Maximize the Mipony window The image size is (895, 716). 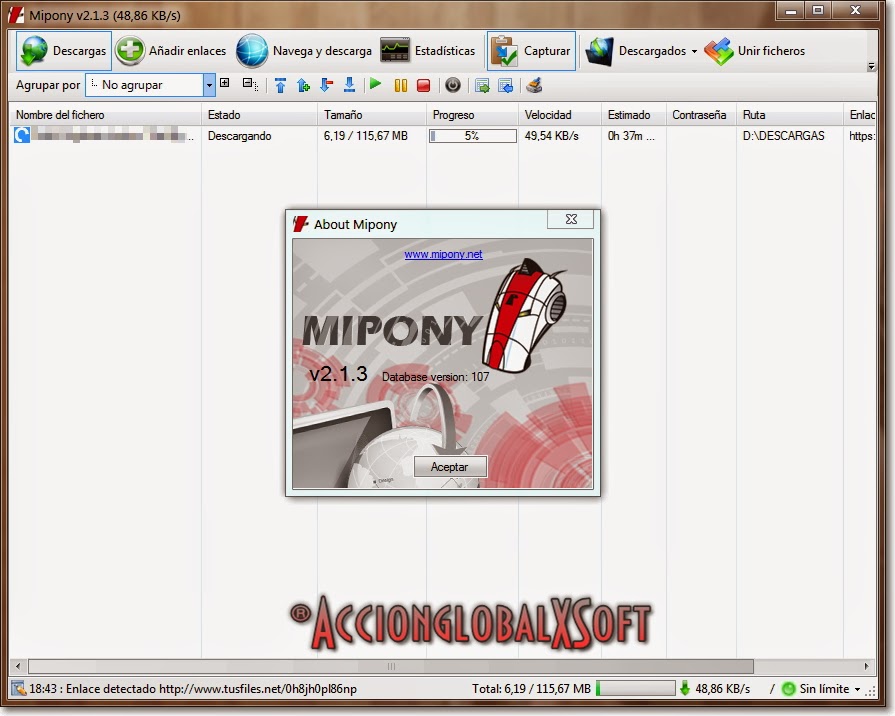click(818, 11)
